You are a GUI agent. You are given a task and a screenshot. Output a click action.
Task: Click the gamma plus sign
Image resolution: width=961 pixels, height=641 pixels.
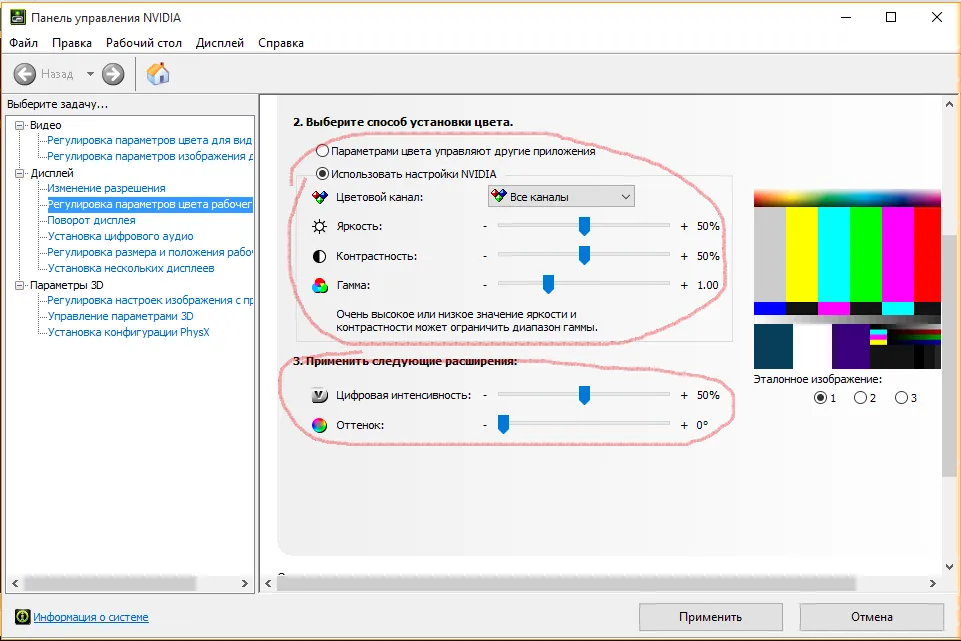[x=684, y=285]
